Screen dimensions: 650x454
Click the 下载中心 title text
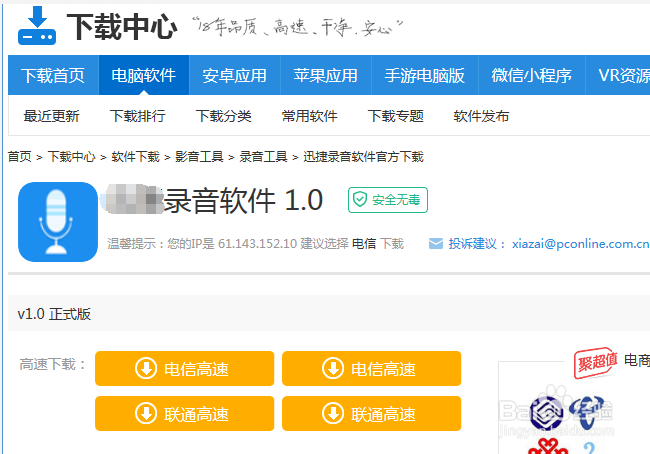122,27
